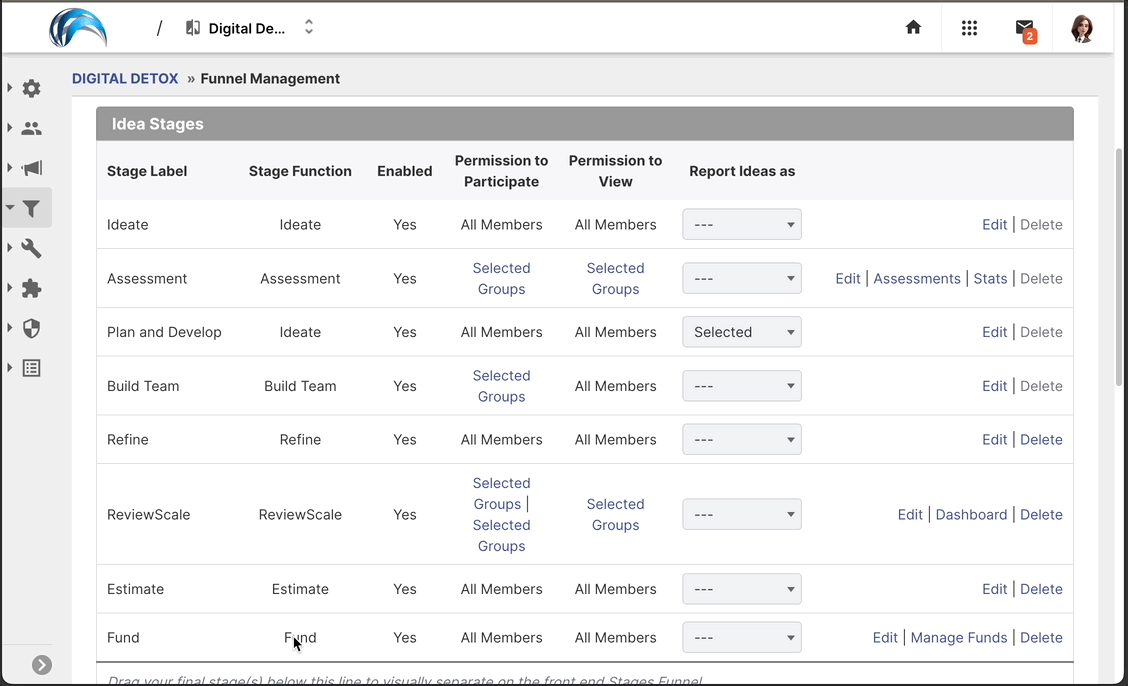Open Report Ideas dropdown for Ideate stage
The height and width of the screenshot is (686, 1128).
point(741,225)
